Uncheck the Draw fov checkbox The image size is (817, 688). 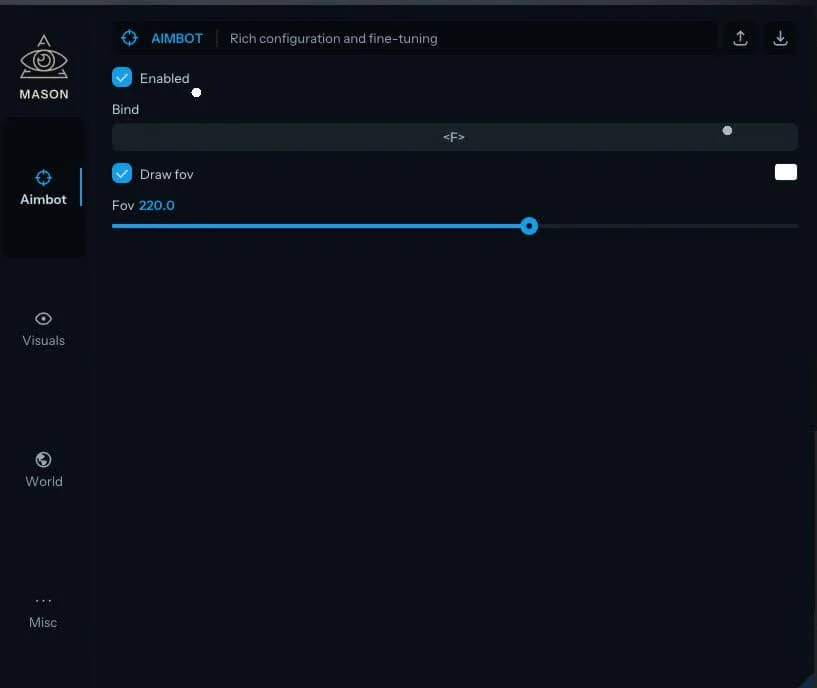[x=122, y=173]
